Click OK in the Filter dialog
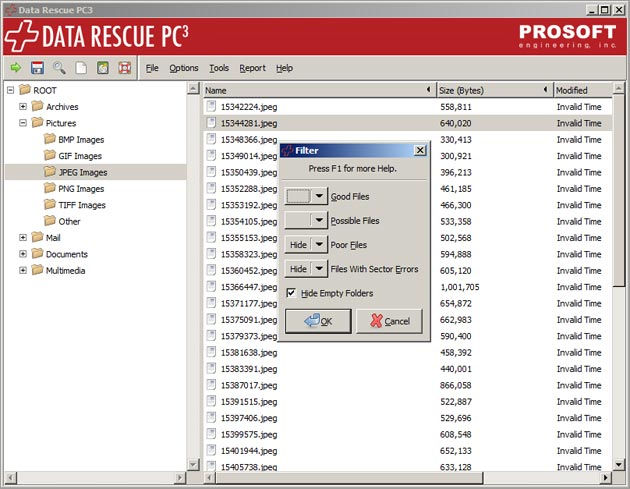Image resolution: width=630 pixels, height=489 pixels. [318, 321]
